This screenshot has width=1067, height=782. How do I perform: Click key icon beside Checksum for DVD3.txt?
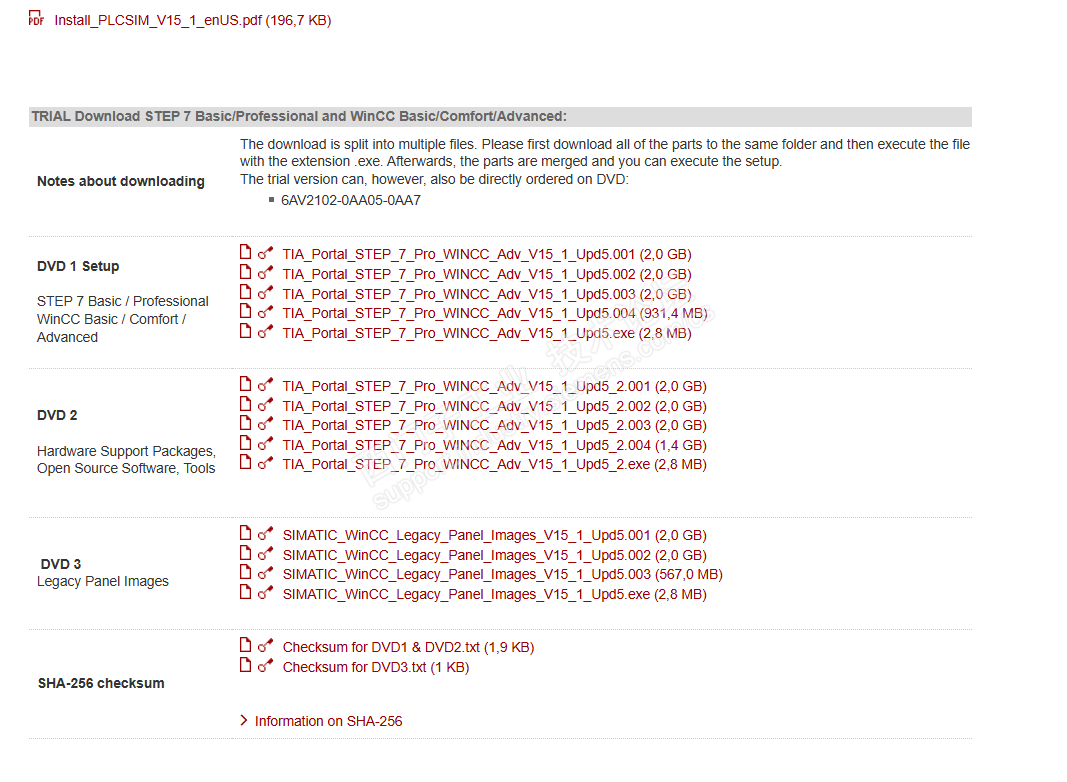point(265,667)
